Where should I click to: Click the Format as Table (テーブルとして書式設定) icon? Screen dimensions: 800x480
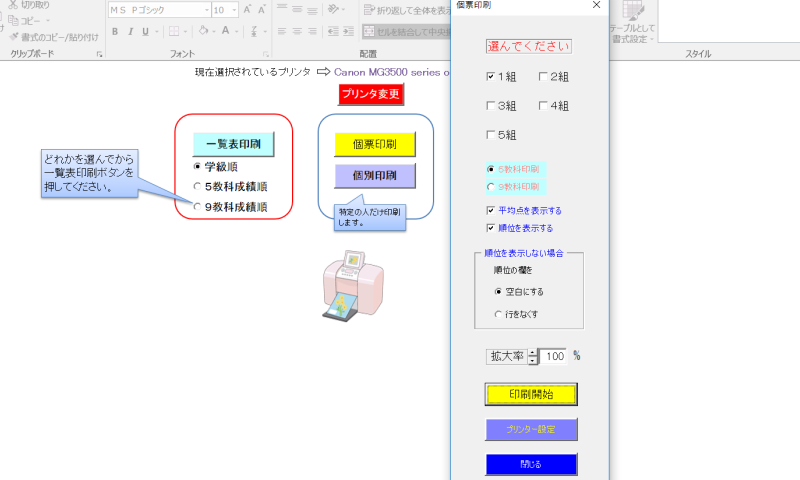tap(633, 22)
